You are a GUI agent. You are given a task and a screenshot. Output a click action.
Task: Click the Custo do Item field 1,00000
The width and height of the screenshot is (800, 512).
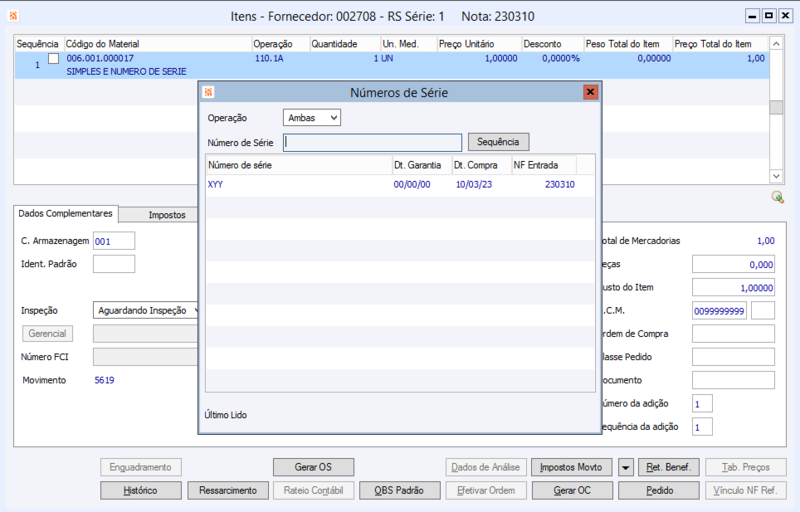click(x=733, y=288)
